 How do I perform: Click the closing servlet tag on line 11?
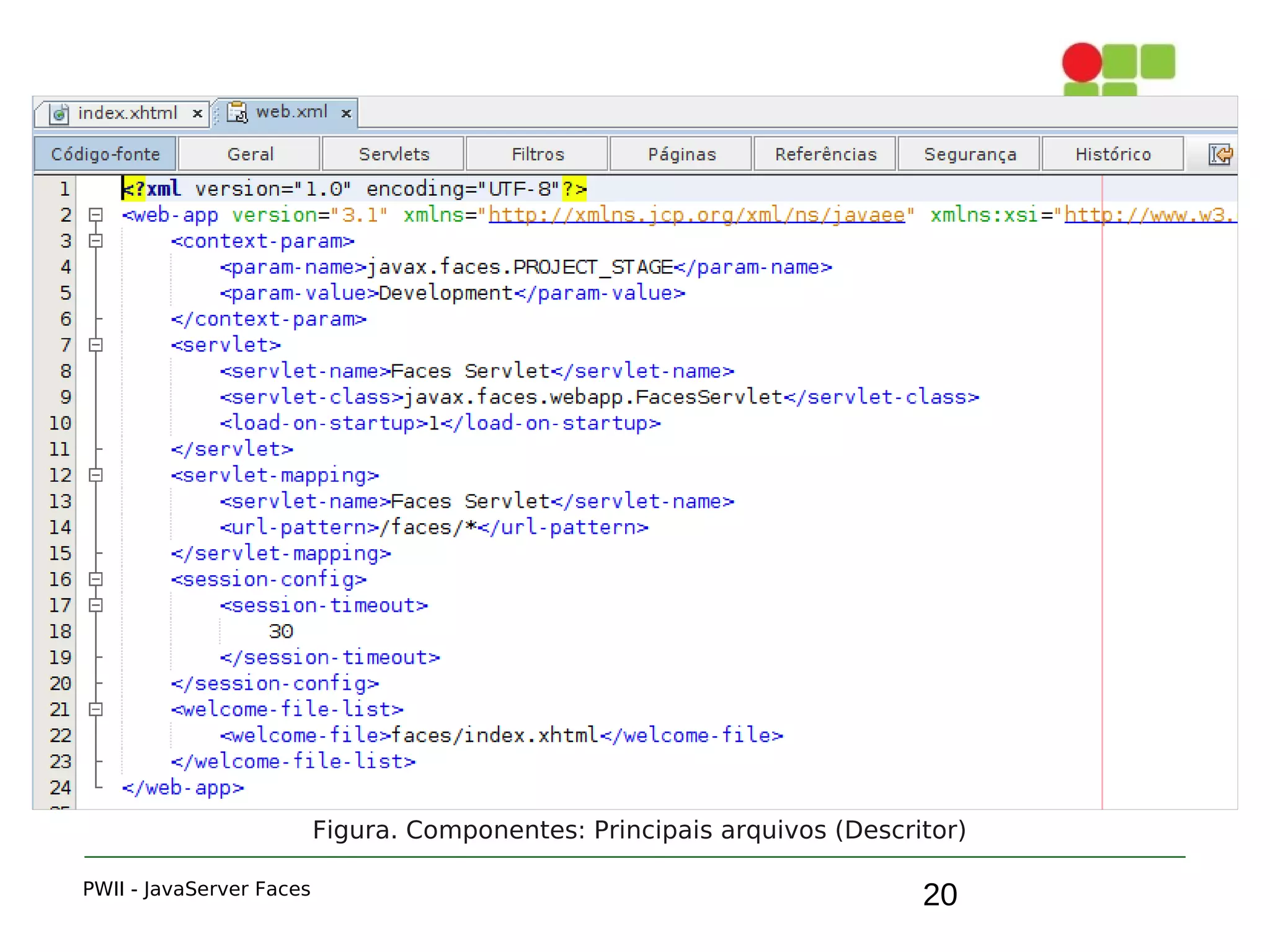pyautogui.click(x=232, y=449)
